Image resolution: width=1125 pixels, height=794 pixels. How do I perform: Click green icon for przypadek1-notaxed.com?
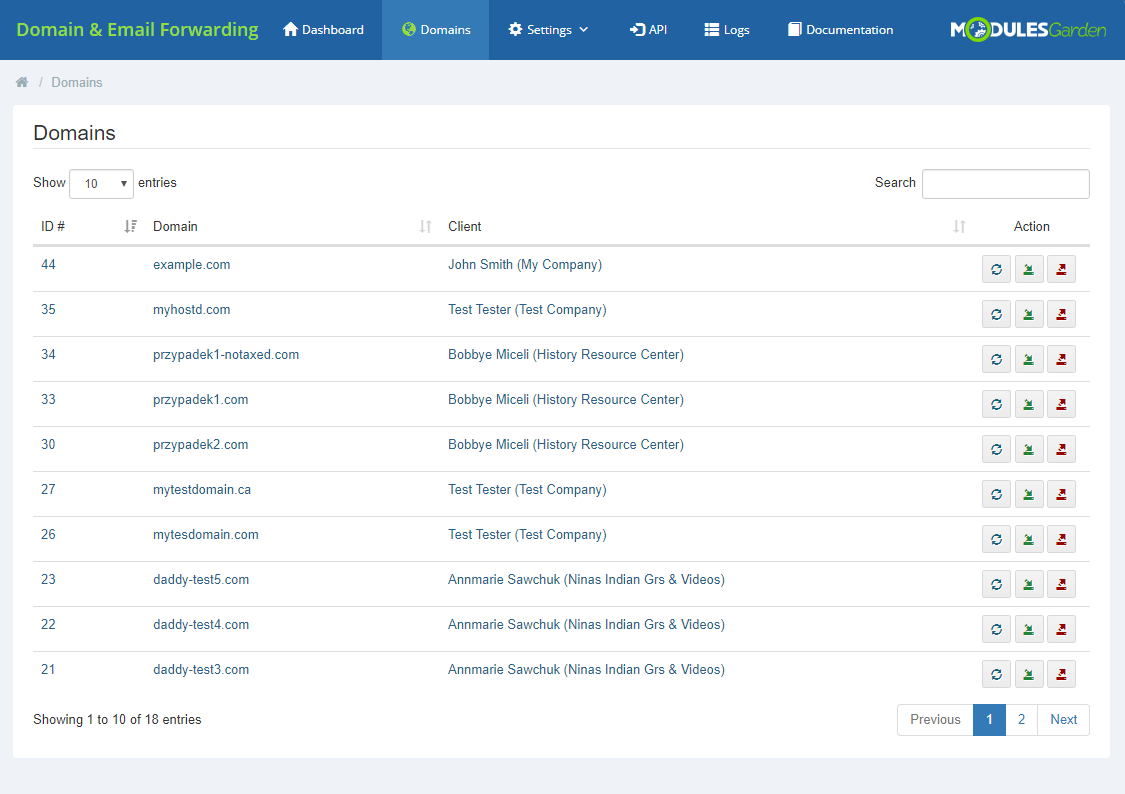click(1029, 359)
